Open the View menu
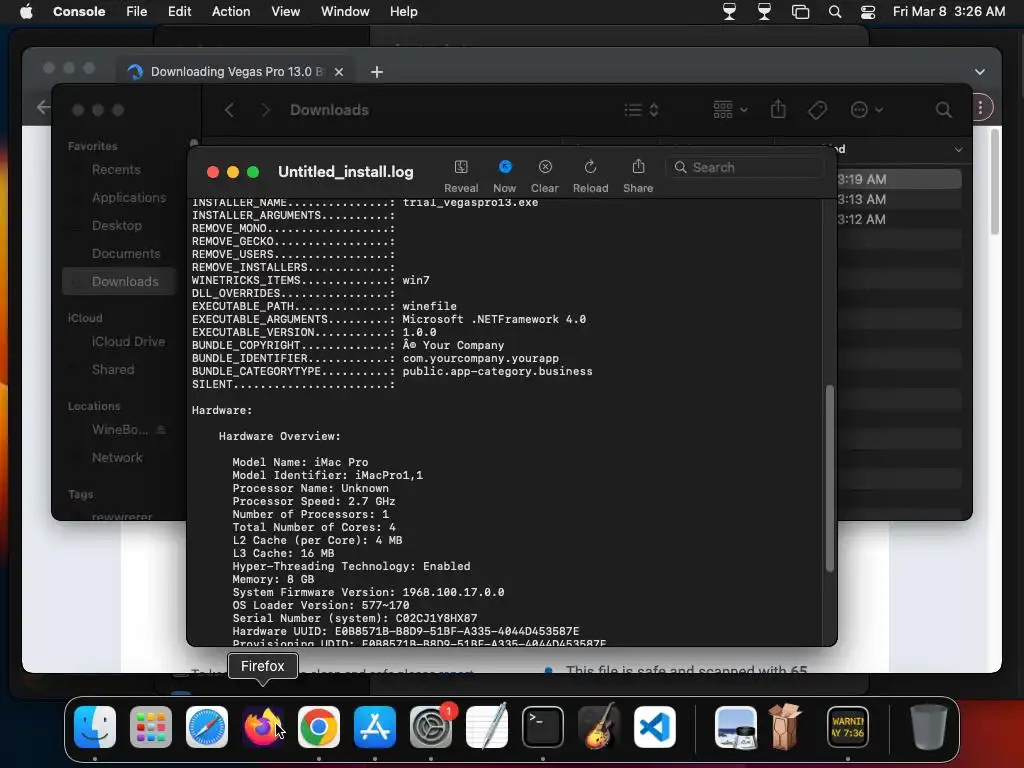Screen dimensions: 1024x768 285,12
